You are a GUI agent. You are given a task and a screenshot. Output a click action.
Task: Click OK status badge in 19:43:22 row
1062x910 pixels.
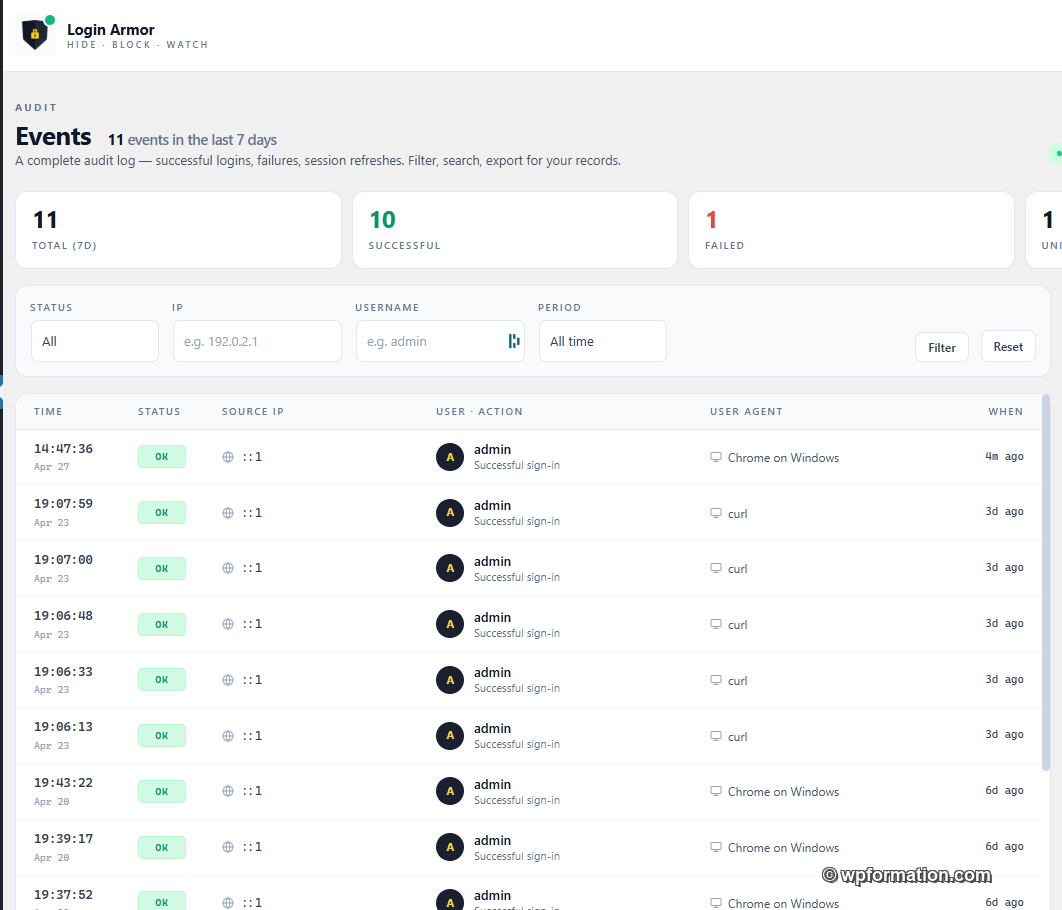[162, 792]
